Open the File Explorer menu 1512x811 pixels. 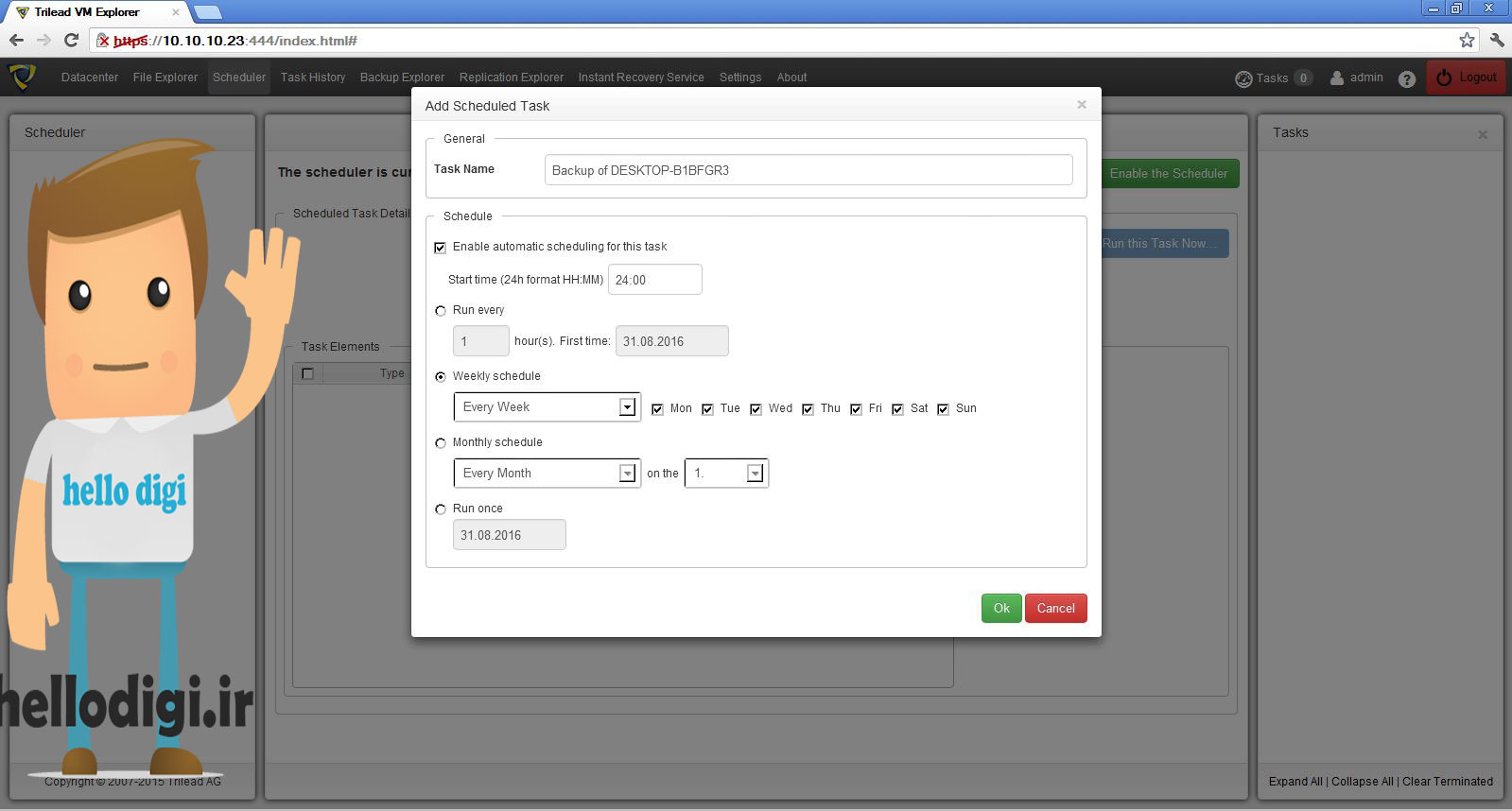(165, 78)
